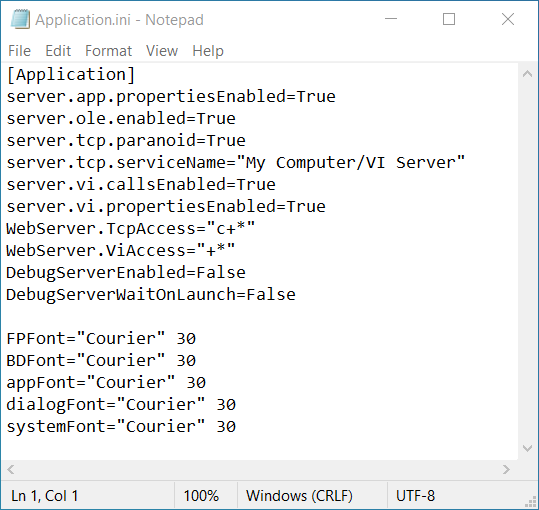Click the Ln 1, Col 1 status indicator

click(45, 496)
